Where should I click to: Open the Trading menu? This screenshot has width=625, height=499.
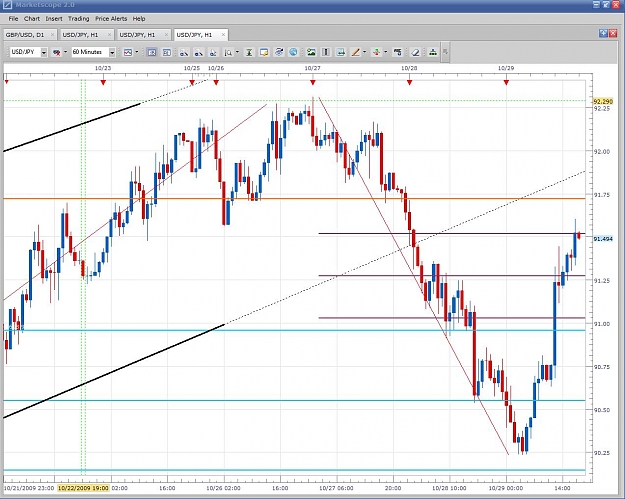tap(79, 19)
